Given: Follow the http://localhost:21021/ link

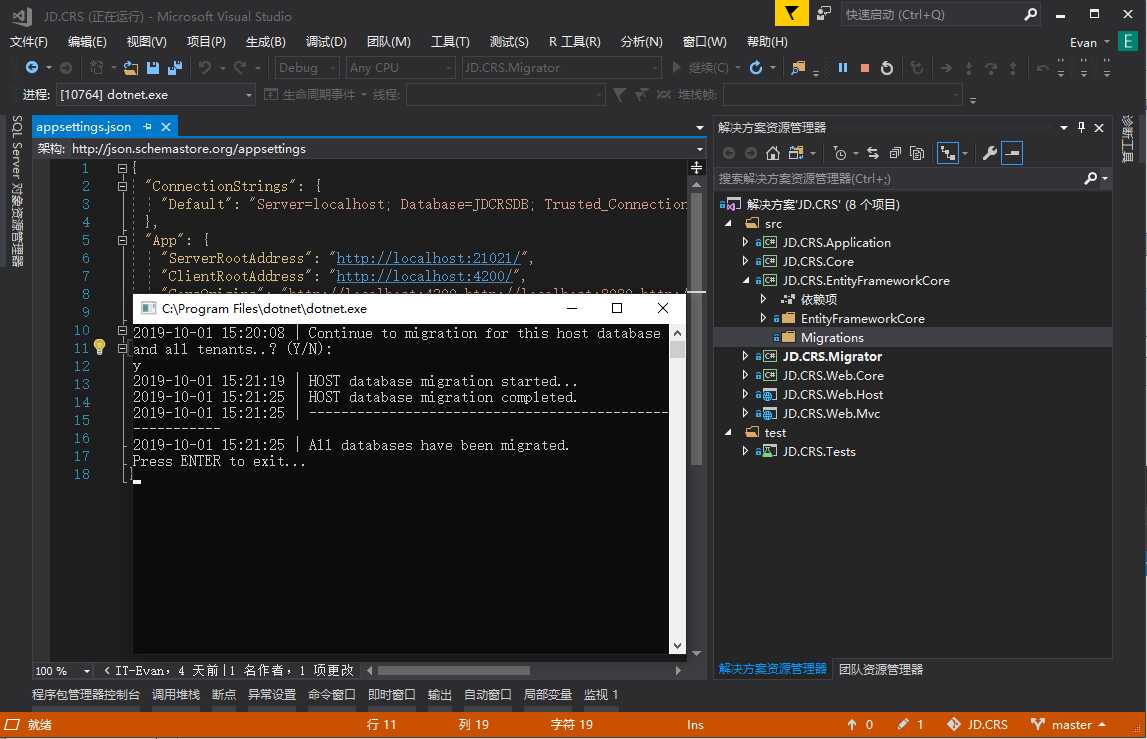Looking at the screenshot, I should pyautogui.click(x=428, y=258).
